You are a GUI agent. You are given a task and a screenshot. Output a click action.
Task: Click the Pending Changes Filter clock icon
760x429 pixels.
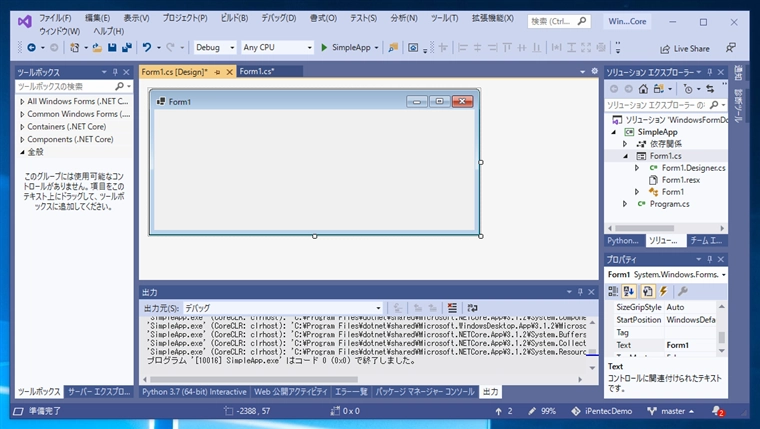pyautogui.click(x=688, y=89)
